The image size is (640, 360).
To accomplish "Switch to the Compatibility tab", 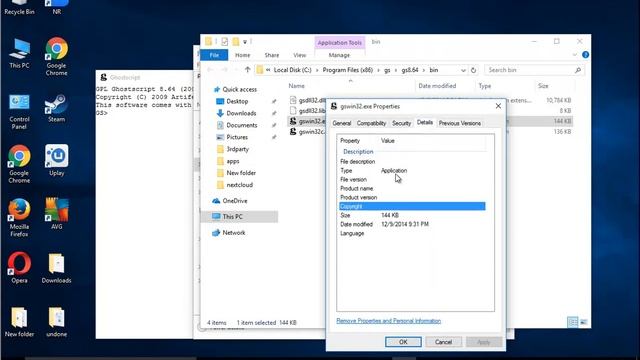I will point(371,123).
